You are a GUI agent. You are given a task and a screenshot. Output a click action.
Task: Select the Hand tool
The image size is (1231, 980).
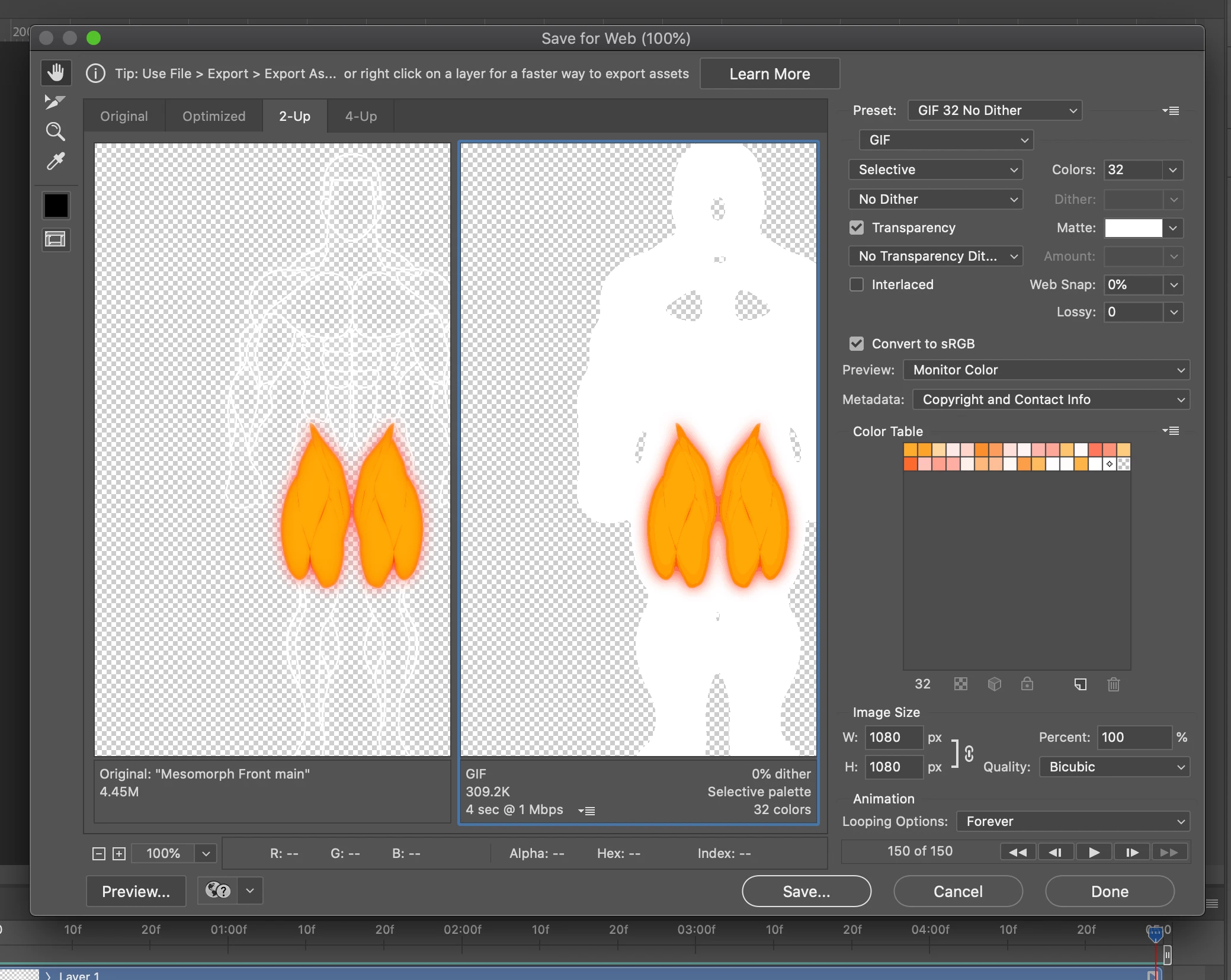pyautogui.click(x=56, y=73)
